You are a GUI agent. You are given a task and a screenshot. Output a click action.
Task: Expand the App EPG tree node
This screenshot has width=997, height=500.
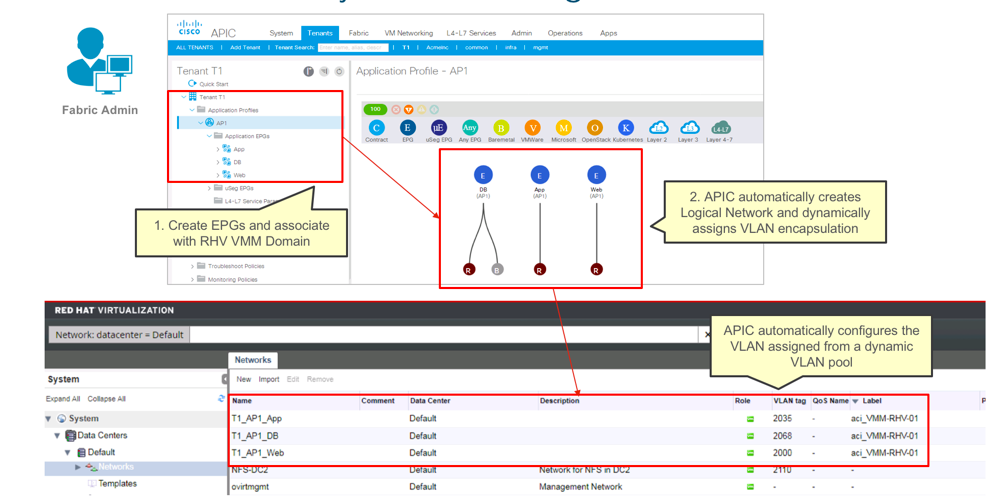click(x=218, y=149)
